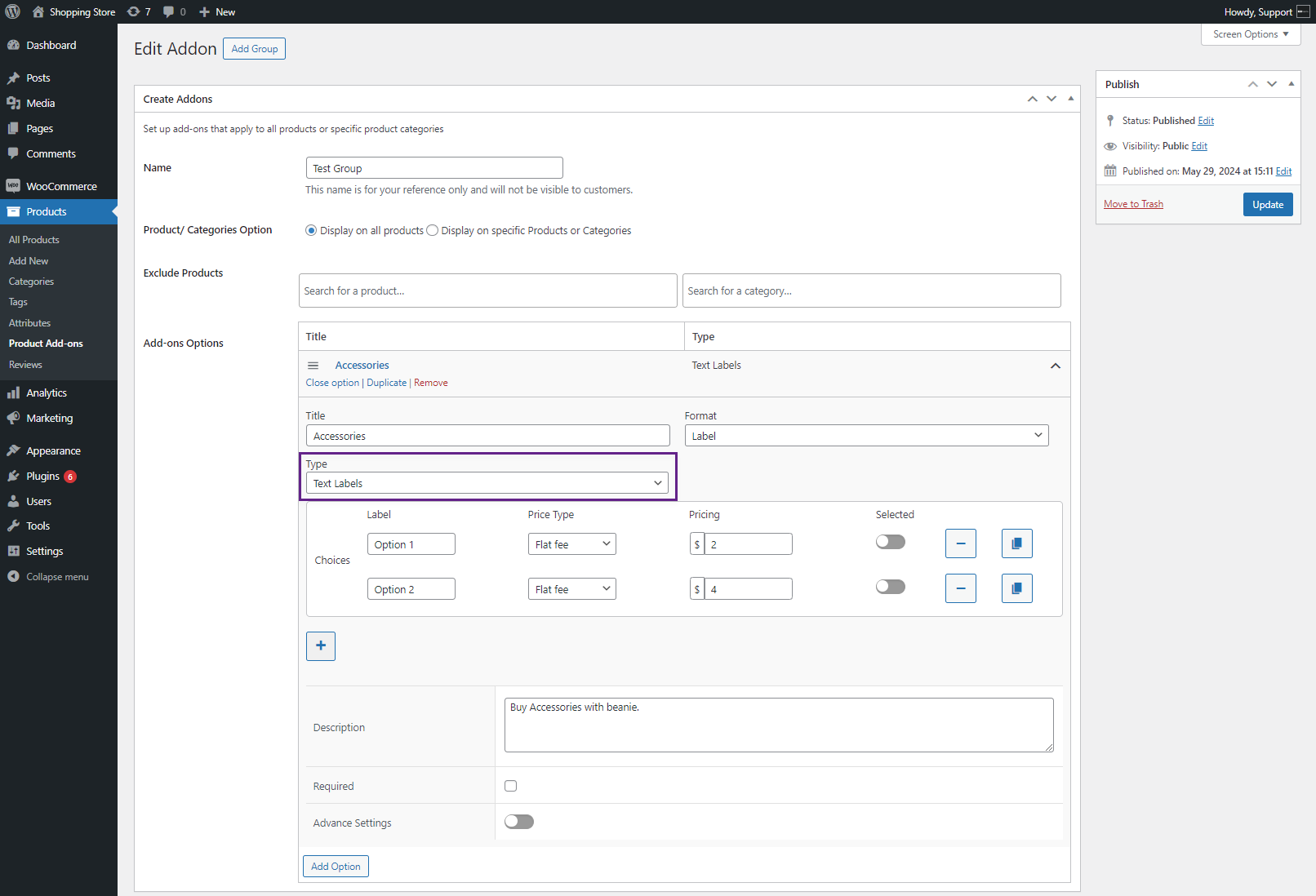Open Users icon in sidebar

pos(13,501)
